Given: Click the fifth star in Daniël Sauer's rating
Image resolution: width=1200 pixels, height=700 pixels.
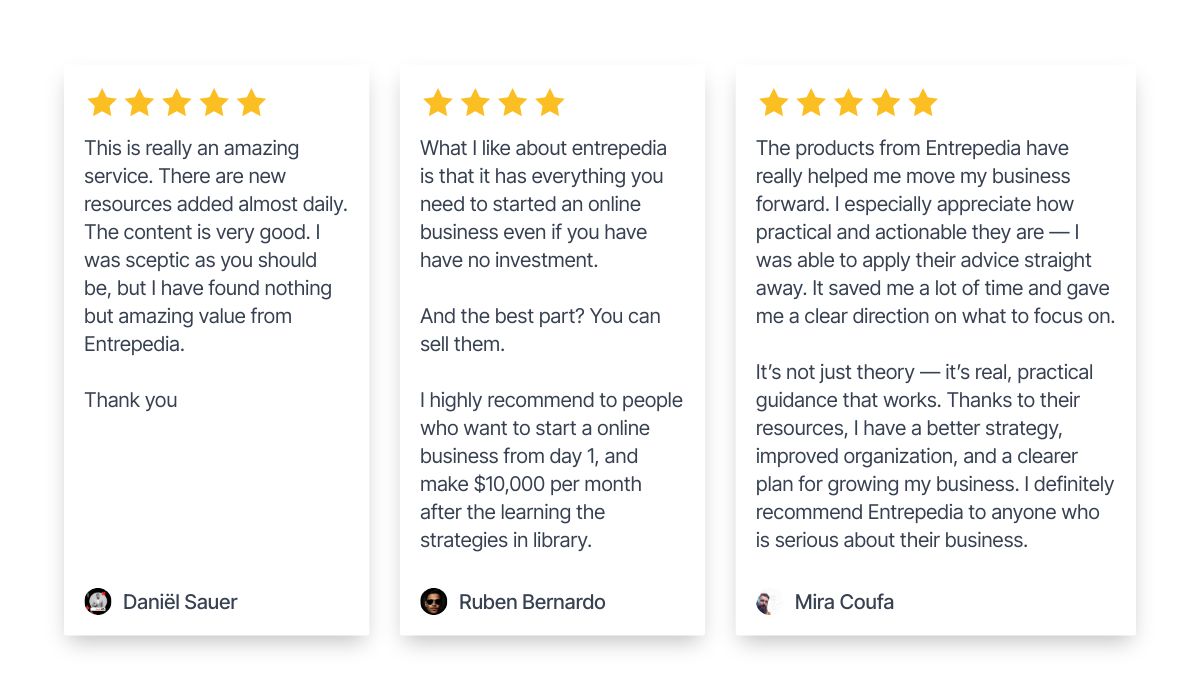Looking at the screenshot, I should (252, 103).
